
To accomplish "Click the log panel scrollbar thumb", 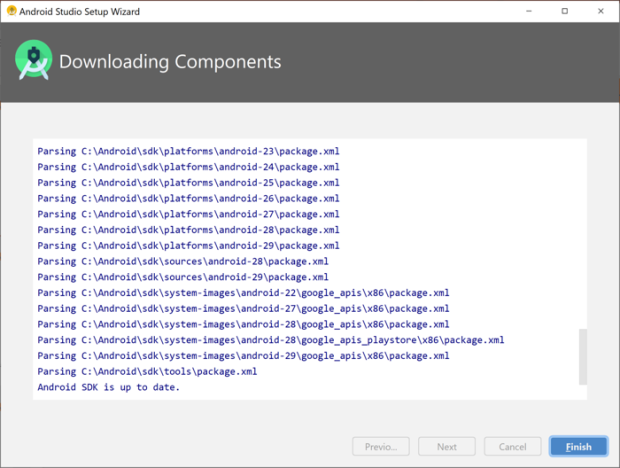I will click(x=583, y=357).
